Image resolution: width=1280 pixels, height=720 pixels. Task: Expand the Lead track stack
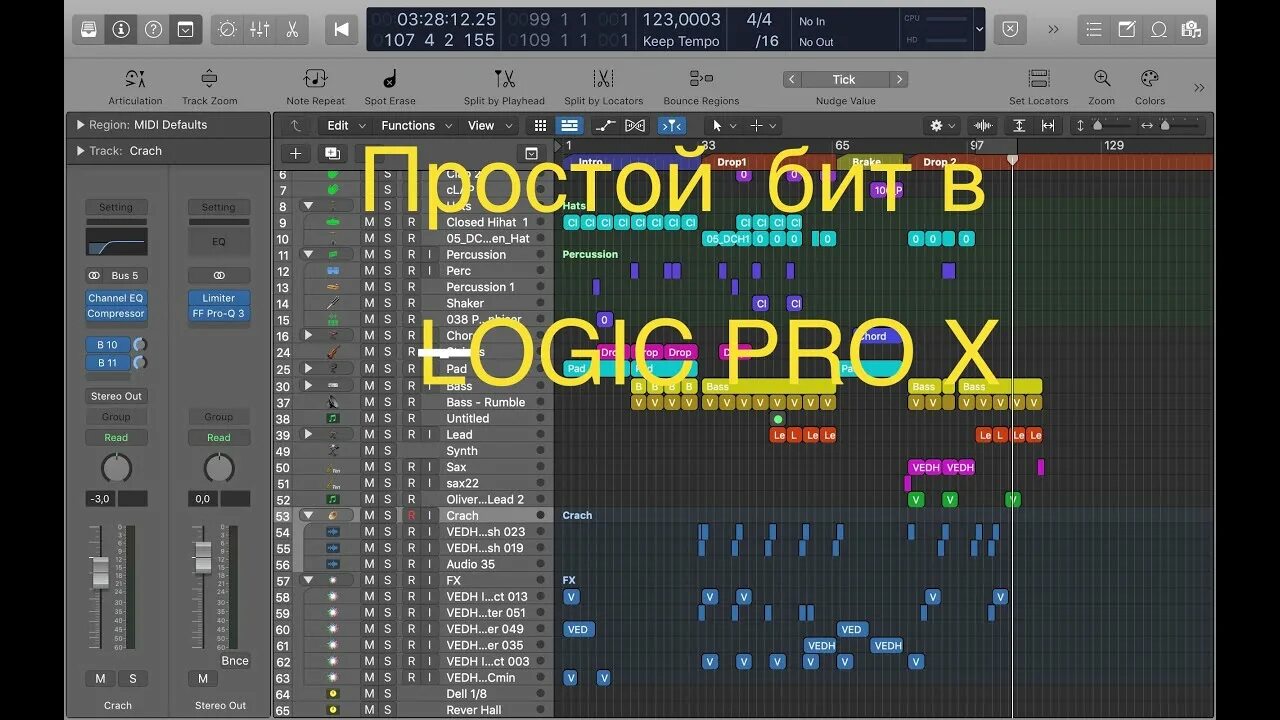308,434
